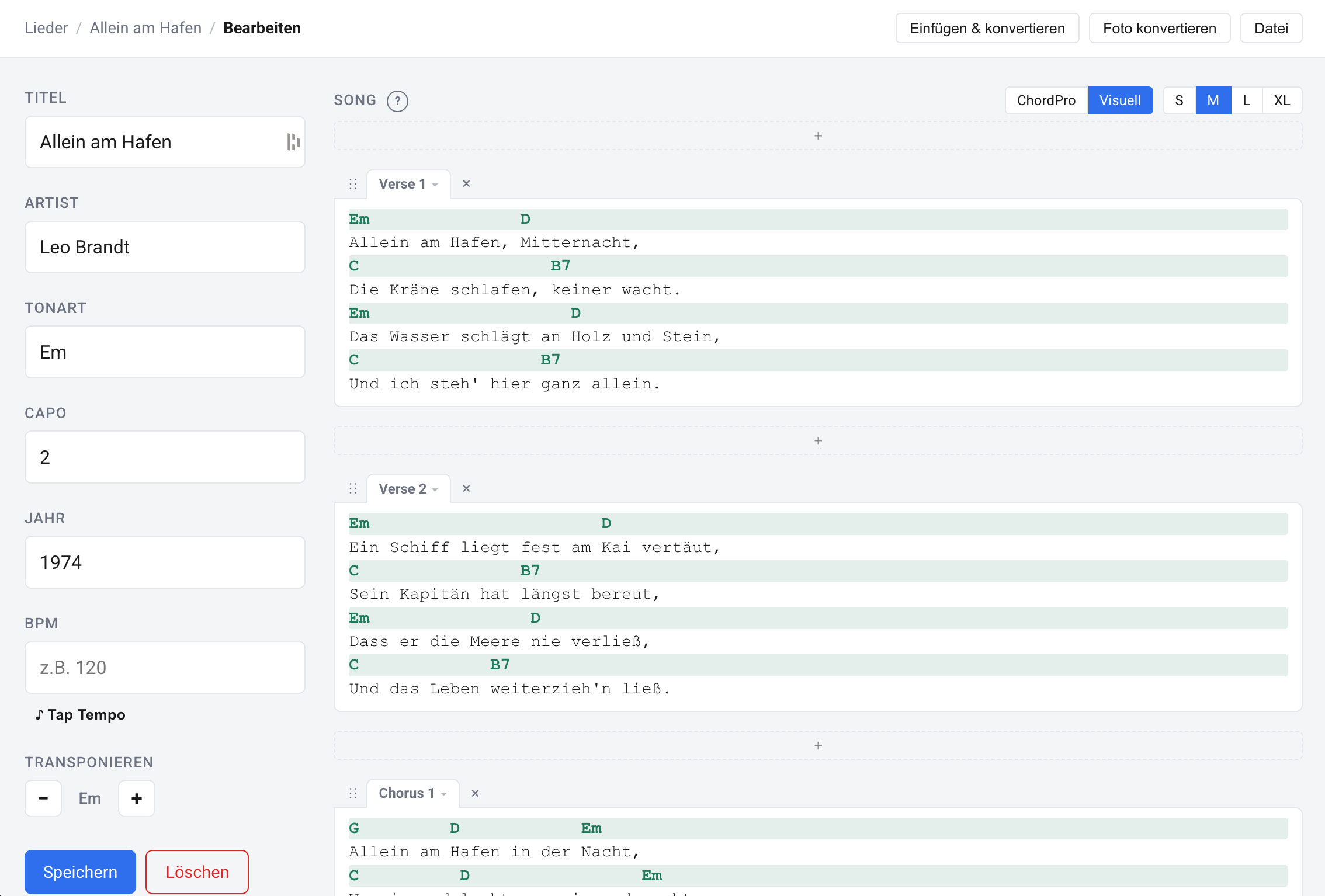Image resolution: width=1325 pixels, height=896 pixels.
Task: Click the drag handle beside Verse 1
Action: click(x=353, y=183)
